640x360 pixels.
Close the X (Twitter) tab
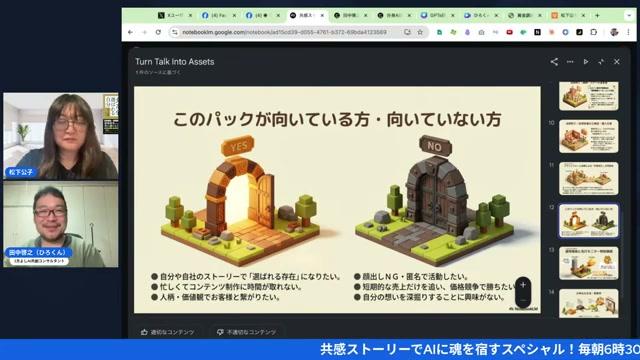coord(190,16)
